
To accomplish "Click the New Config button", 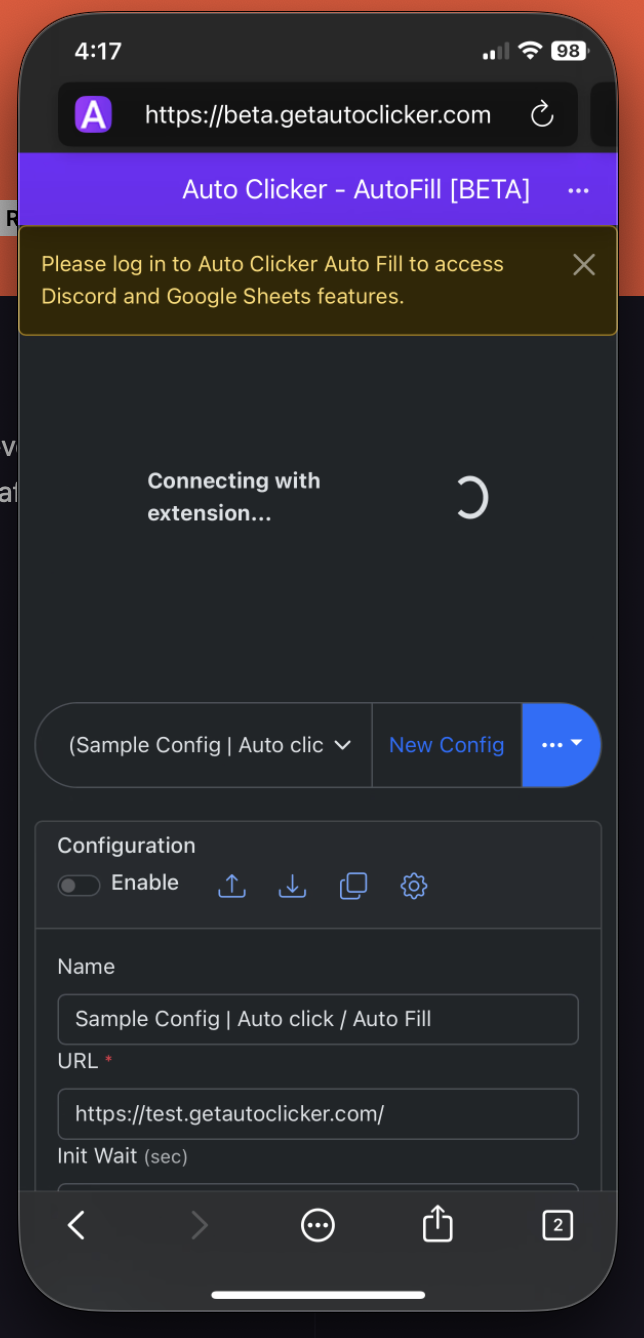I will [x=446, y=745].
